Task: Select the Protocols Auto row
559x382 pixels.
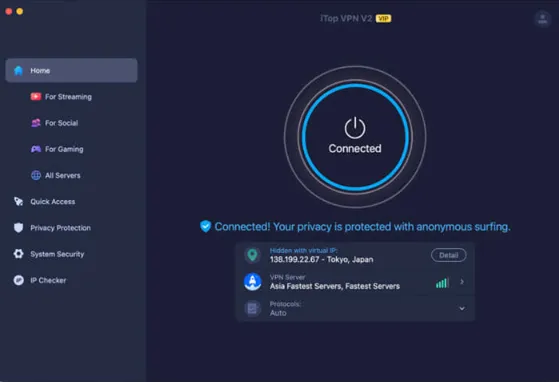Action: (x=355, y=308)
